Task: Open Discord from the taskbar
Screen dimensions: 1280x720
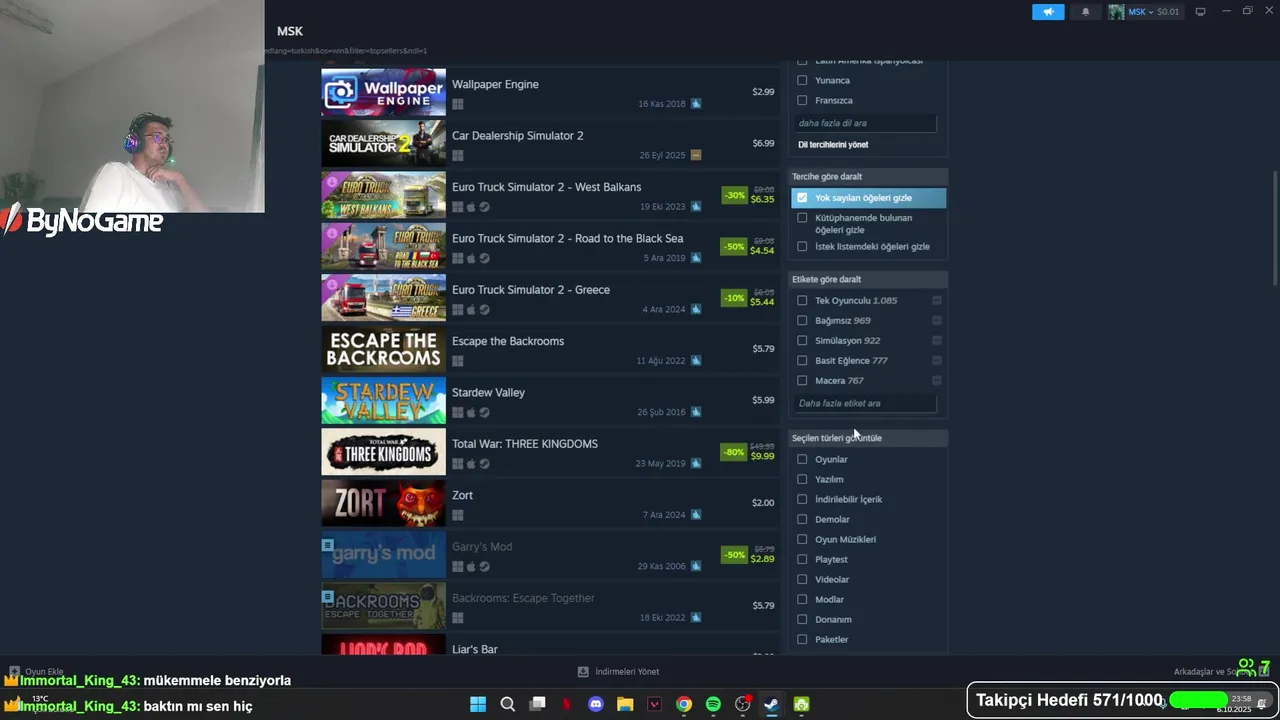Action: (x=596, y=704)
